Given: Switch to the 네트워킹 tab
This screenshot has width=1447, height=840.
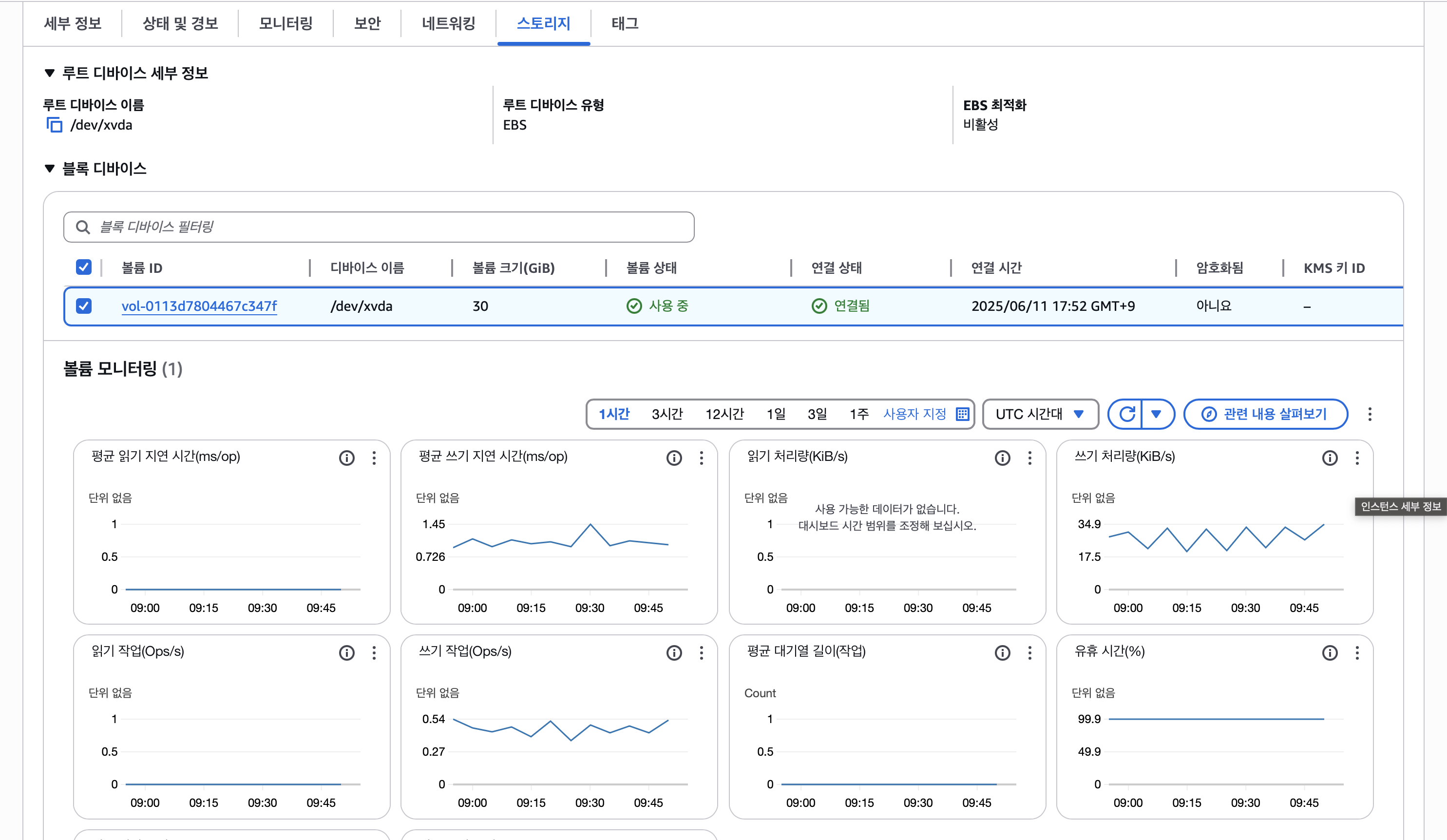Looking at the screenshot, I should click(448, 23).
